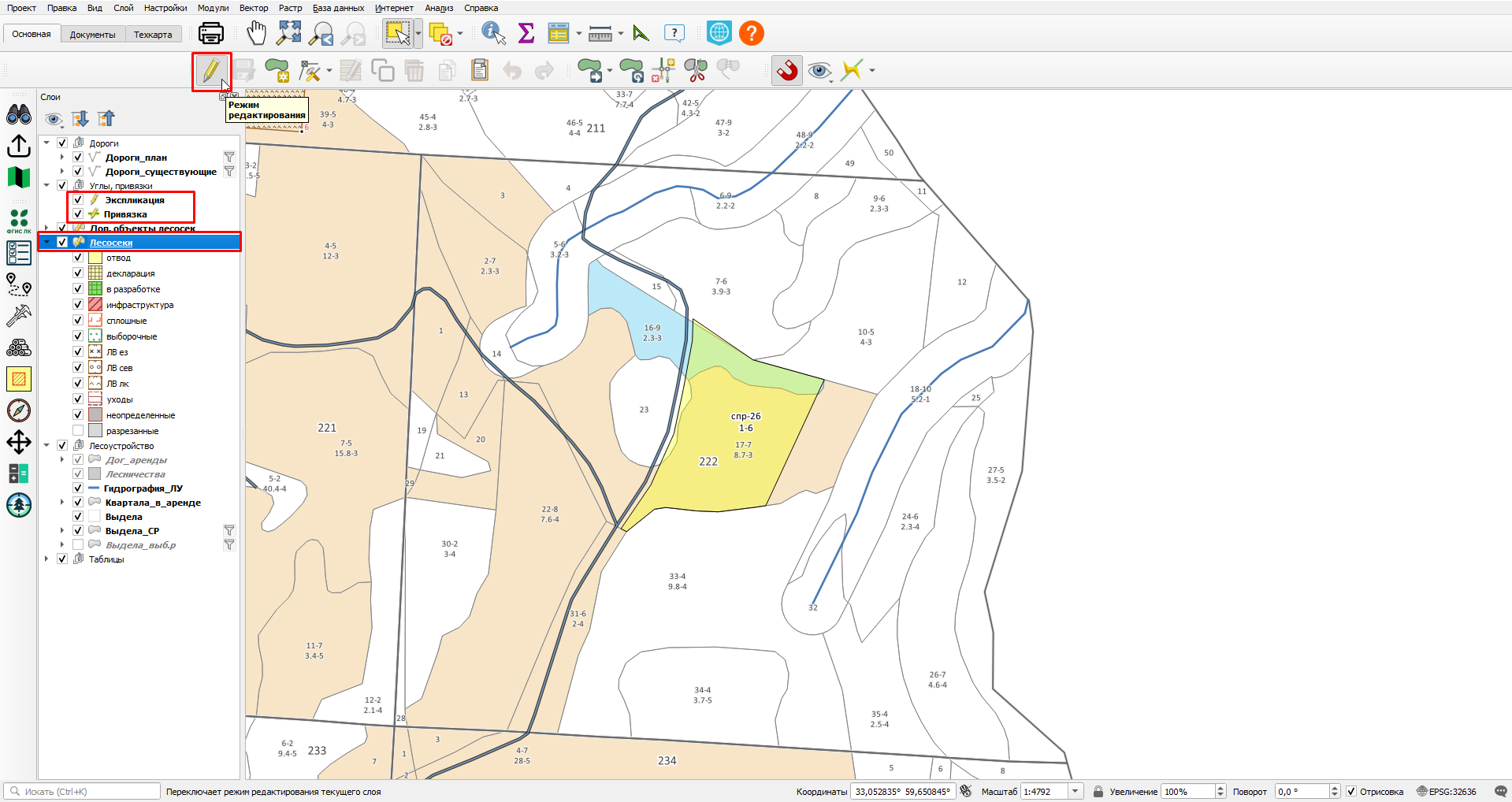Toggle editing mode with the pencil icon
The height and width of the screenshot is (802, 1512).
pos(211,71)
